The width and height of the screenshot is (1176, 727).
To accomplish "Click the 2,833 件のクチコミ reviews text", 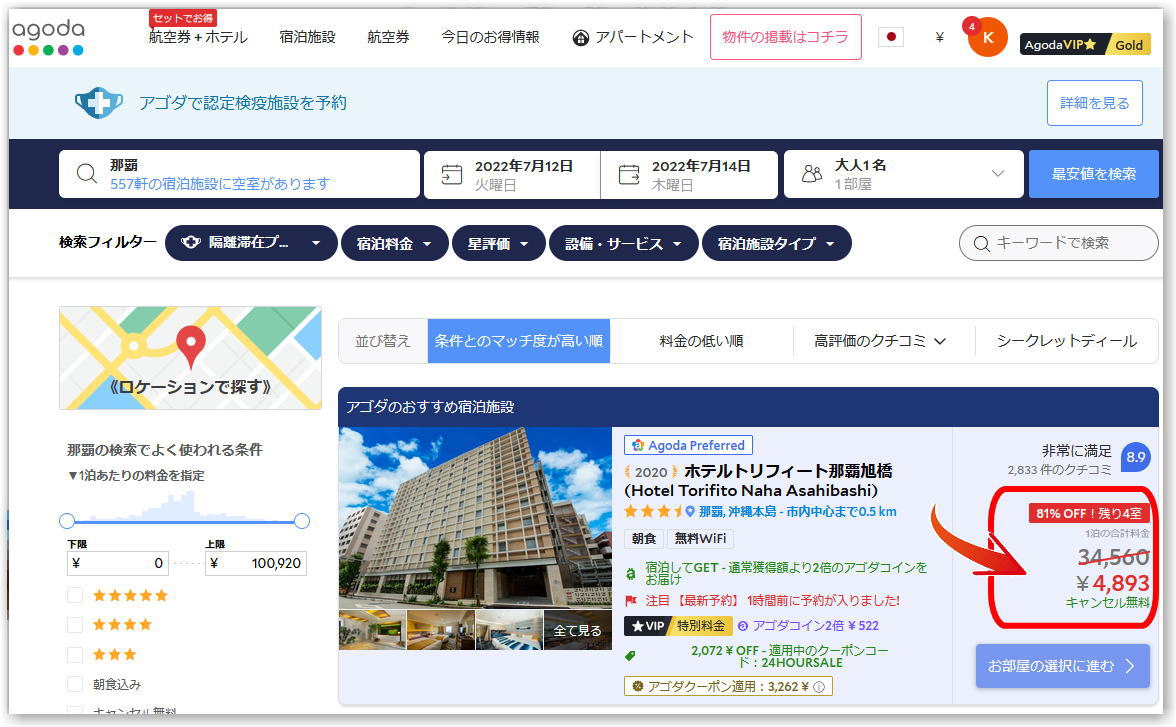I will pos(1059,470).
